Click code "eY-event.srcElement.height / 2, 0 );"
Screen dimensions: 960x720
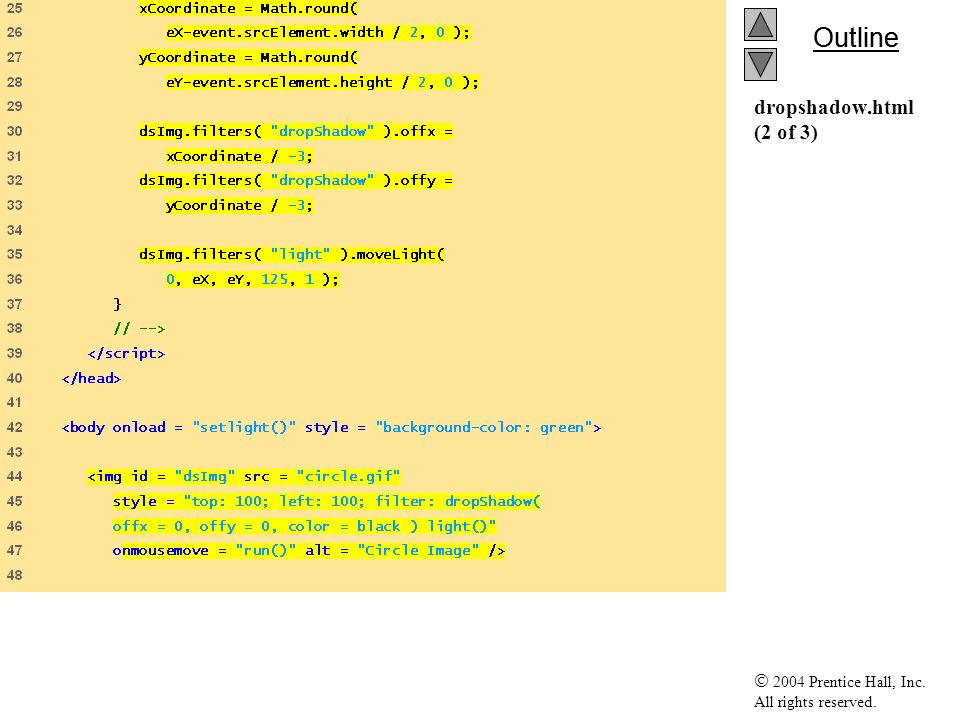[x=322, y=82]
